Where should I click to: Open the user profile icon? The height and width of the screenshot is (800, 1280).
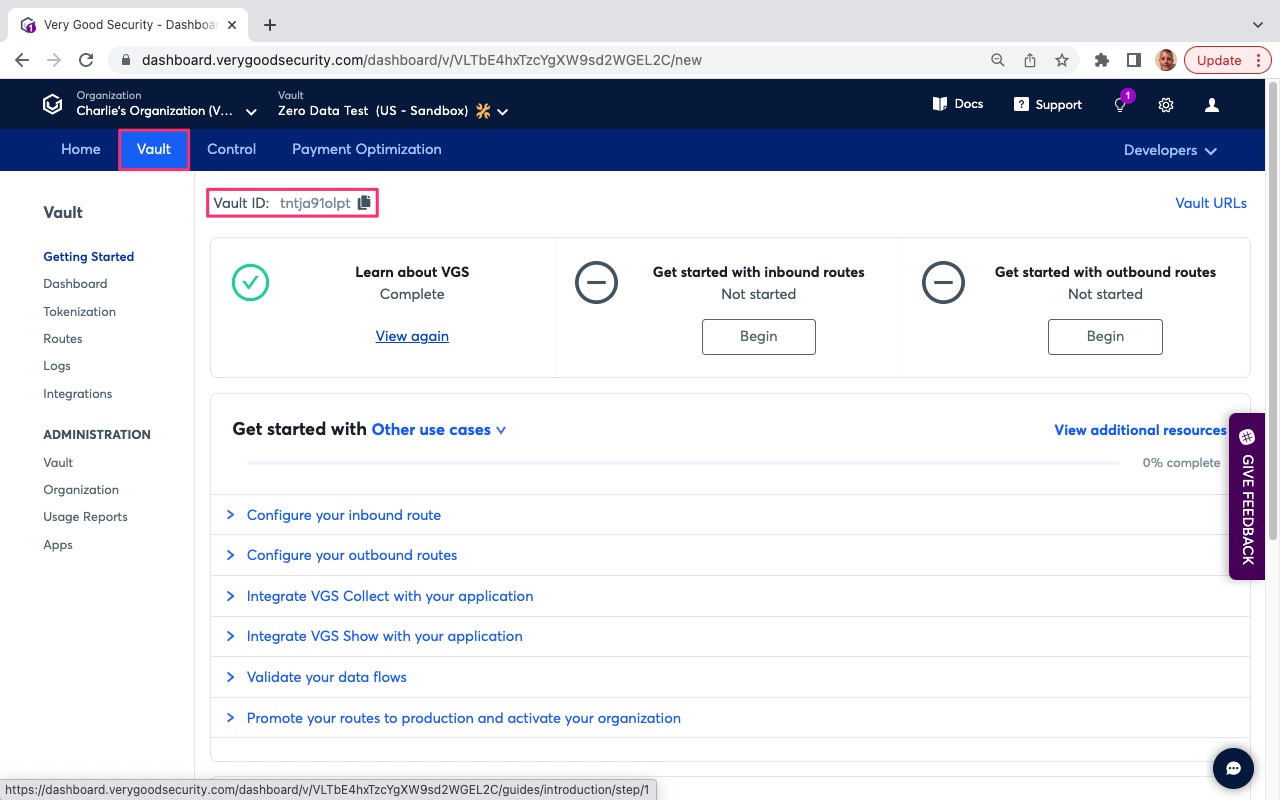(x=1212, y=105)
